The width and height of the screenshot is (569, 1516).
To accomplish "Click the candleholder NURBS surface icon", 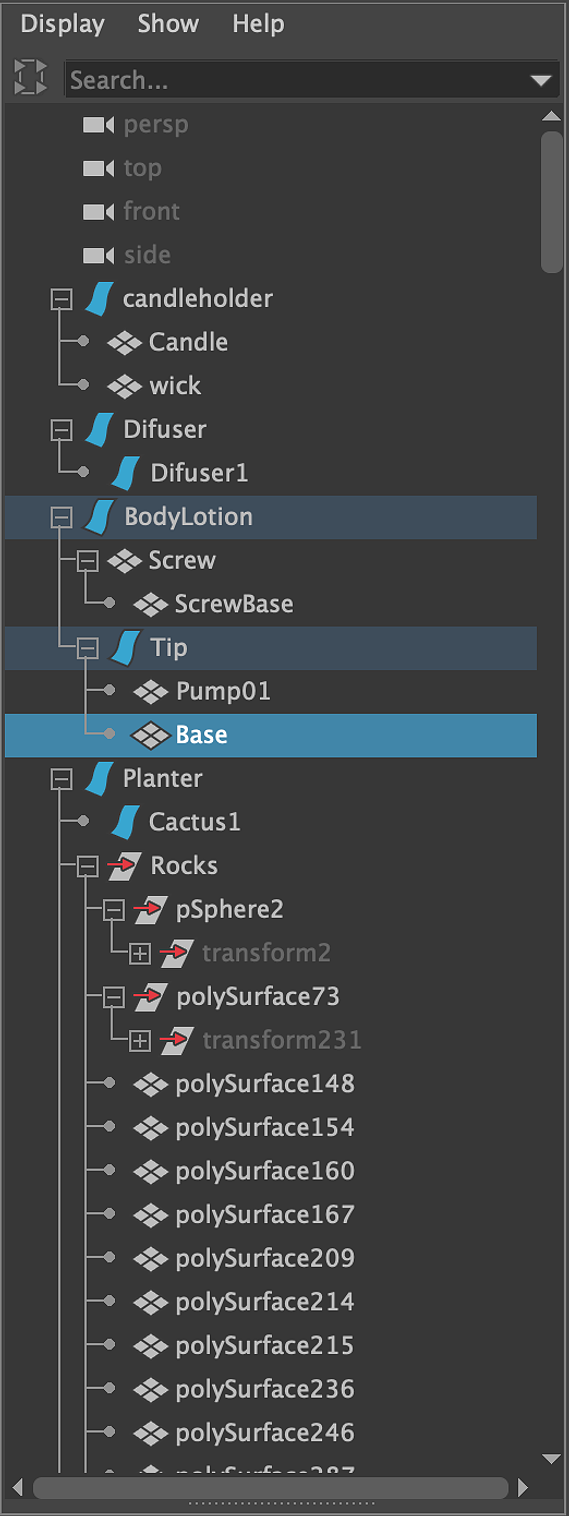I will click(x=98, y=298).
